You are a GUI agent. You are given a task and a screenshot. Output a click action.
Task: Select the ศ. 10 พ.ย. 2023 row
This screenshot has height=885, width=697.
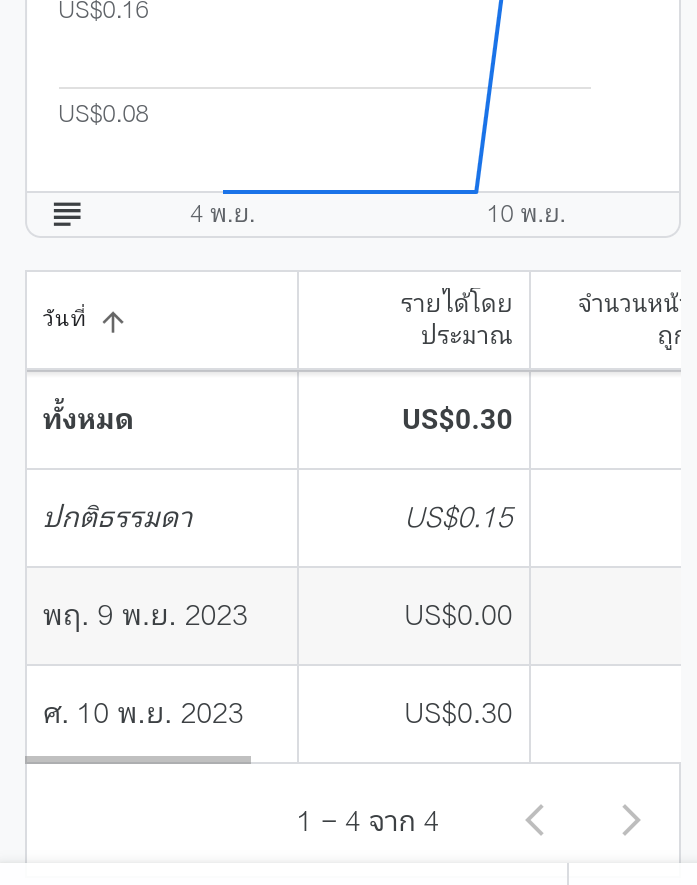pyautogui.click(x=353, y=713)
